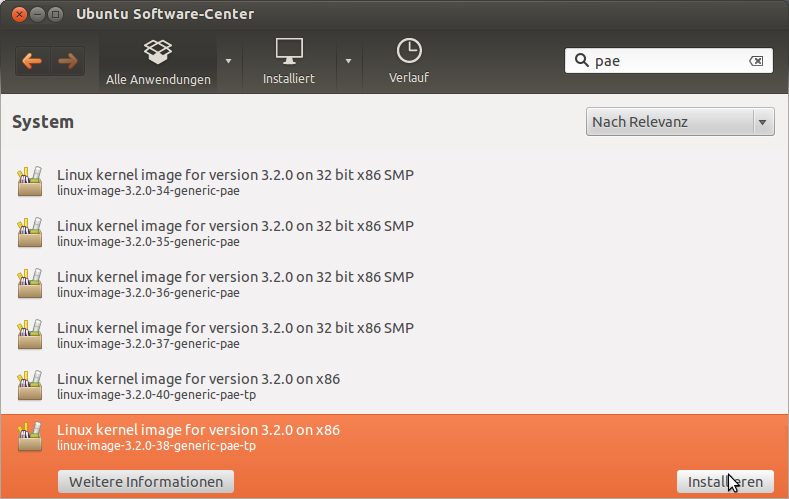Click package icon for linux-image-3.2.0-36-generic-pae

click(x=30, y=283)
